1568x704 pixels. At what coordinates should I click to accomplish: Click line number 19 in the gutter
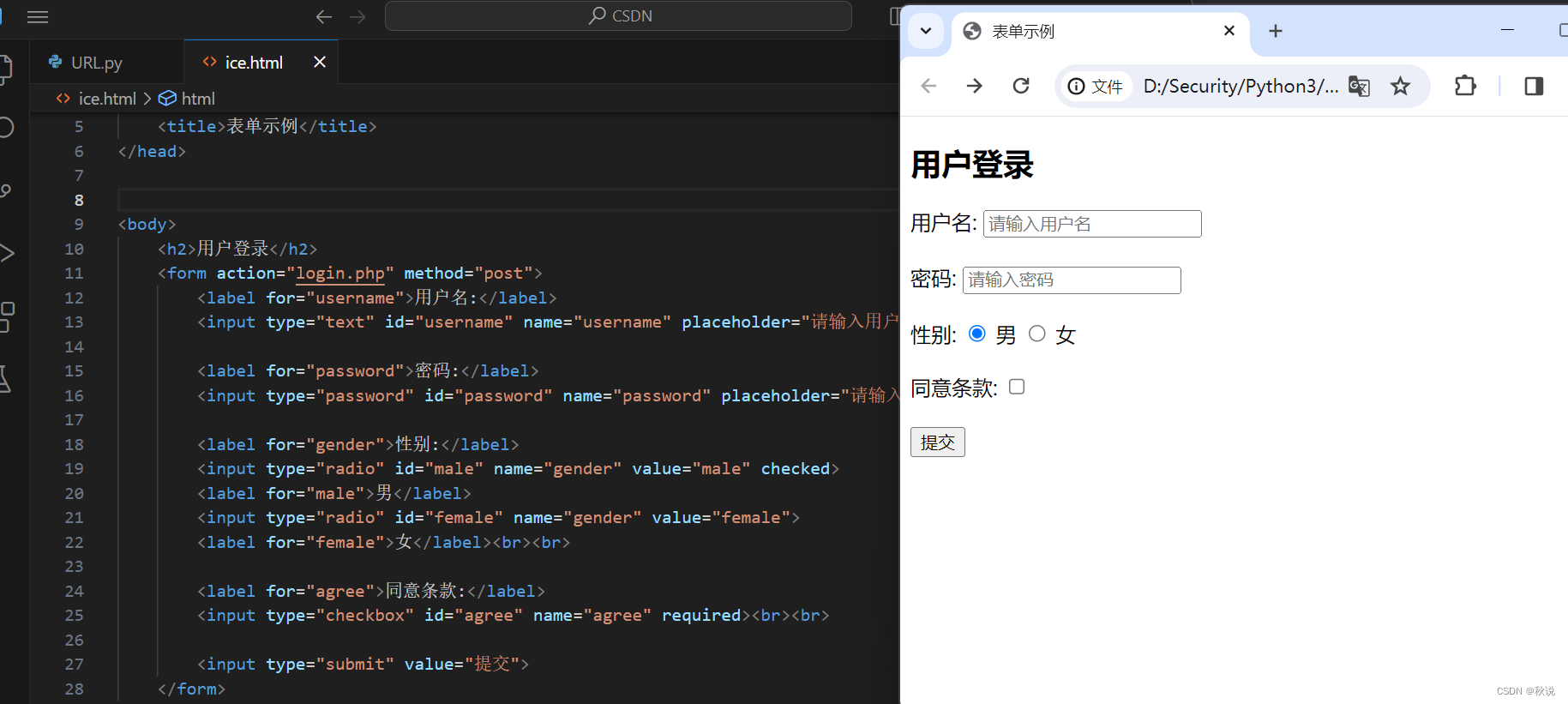point(75,469)
